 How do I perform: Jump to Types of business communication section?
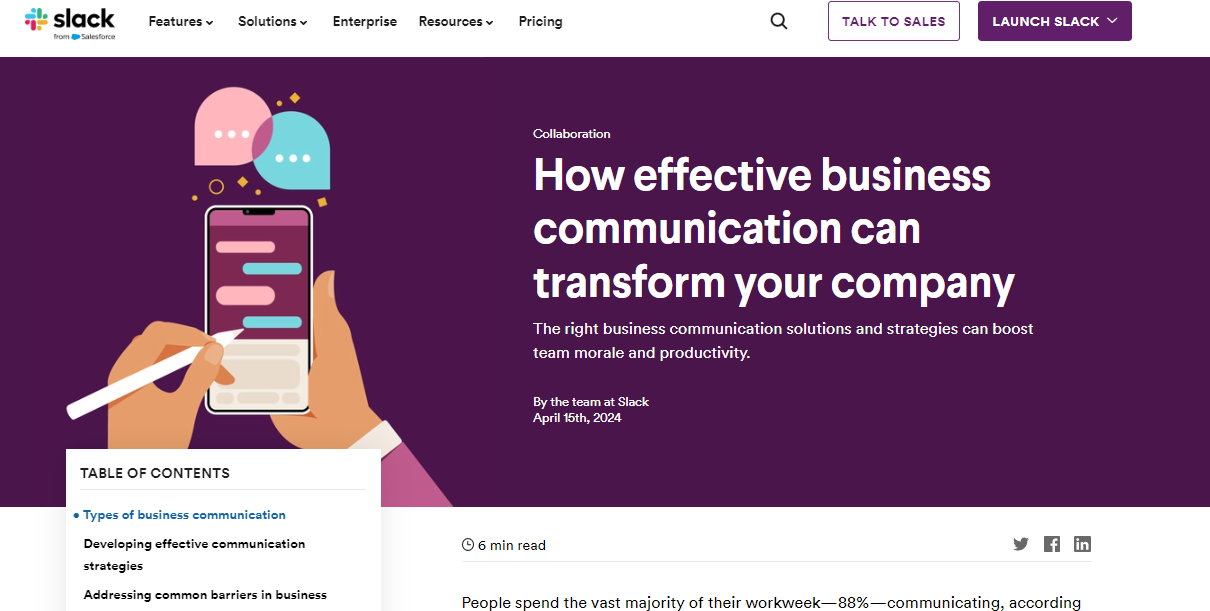coord(184,515)
